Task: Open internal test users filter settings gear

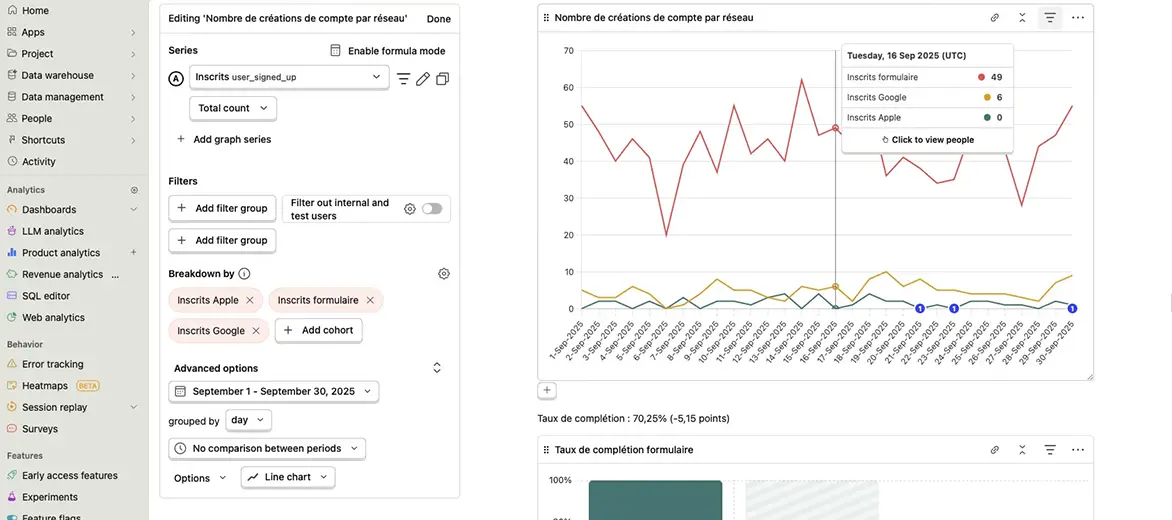Action: (410, 209)
